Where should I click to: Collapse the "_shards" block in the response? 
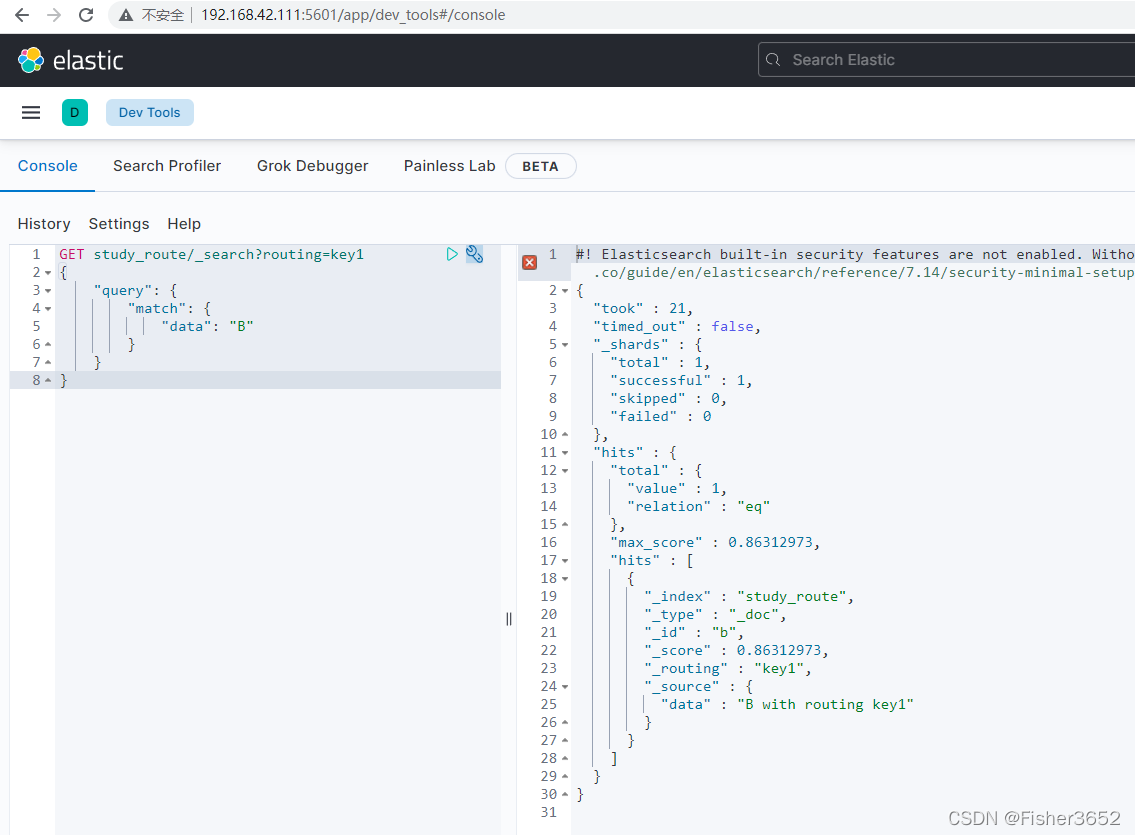[x=565, y=345]
